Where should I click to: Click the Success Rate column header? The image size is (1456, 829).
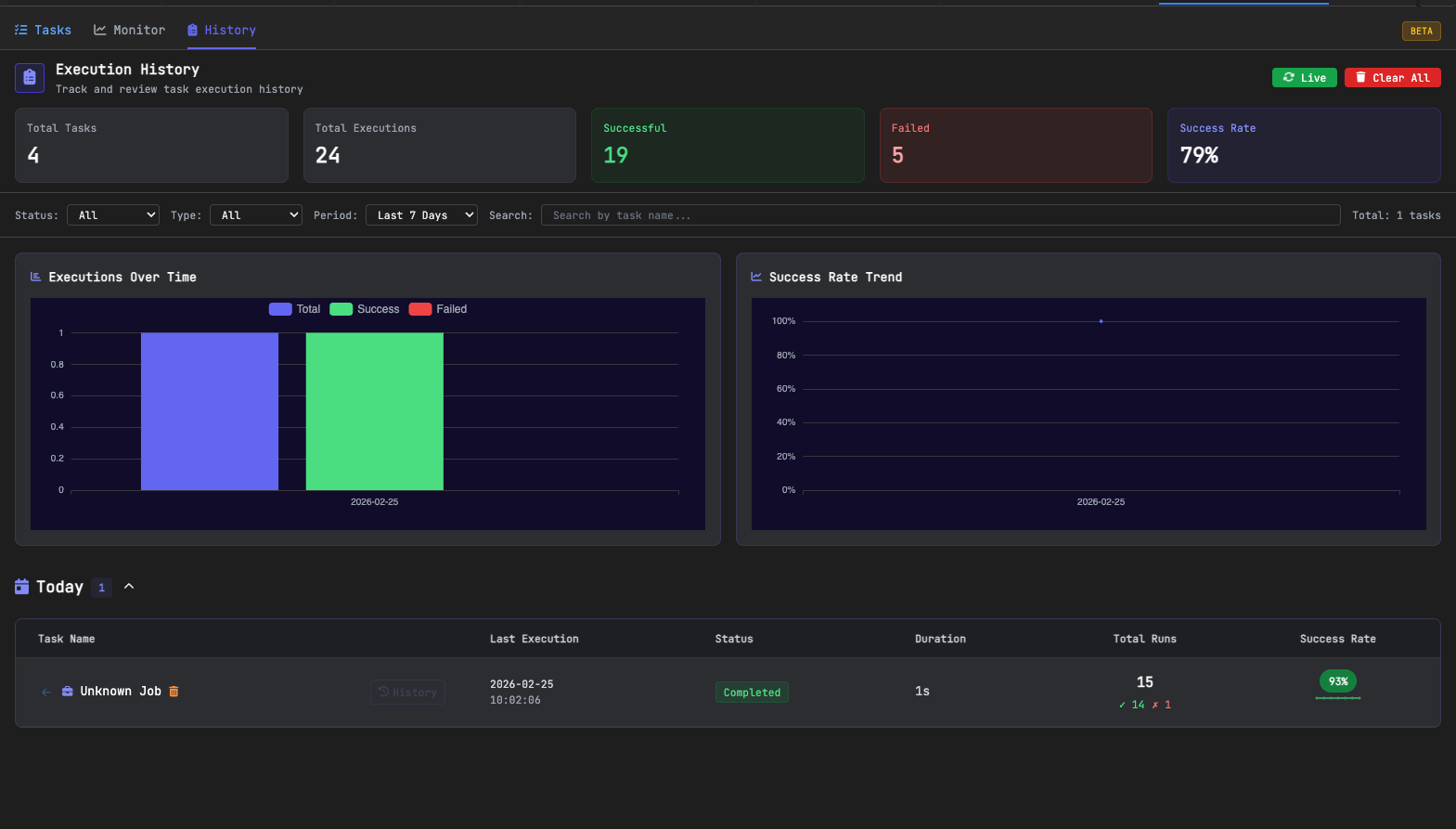click(x=1338, y=639)
